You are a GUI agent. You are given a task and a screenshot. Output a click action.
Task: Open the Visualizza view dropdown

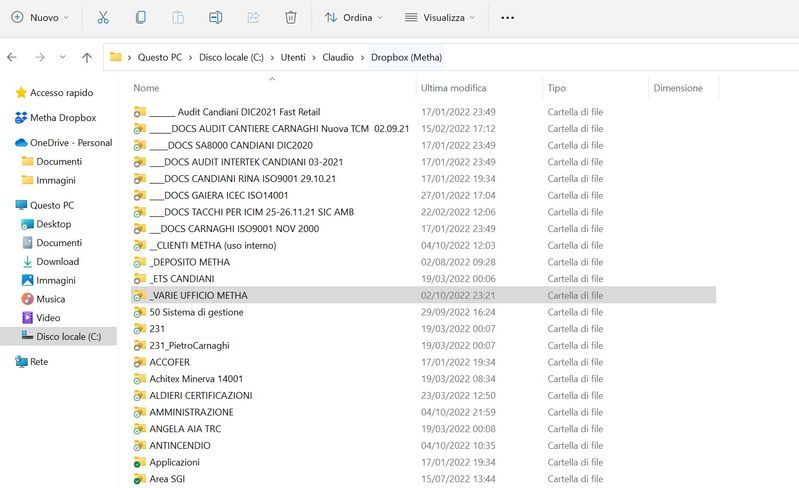click(440, 17)
